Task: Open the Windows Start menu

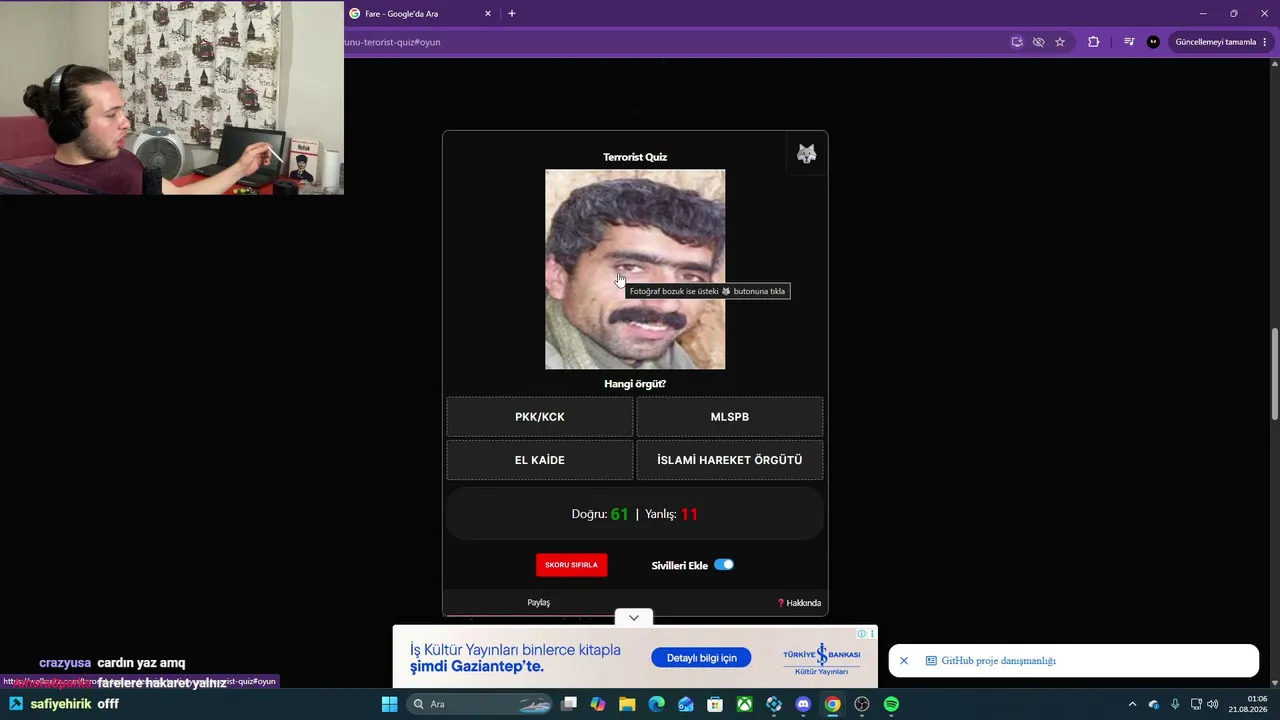Action: coord(389,704)
